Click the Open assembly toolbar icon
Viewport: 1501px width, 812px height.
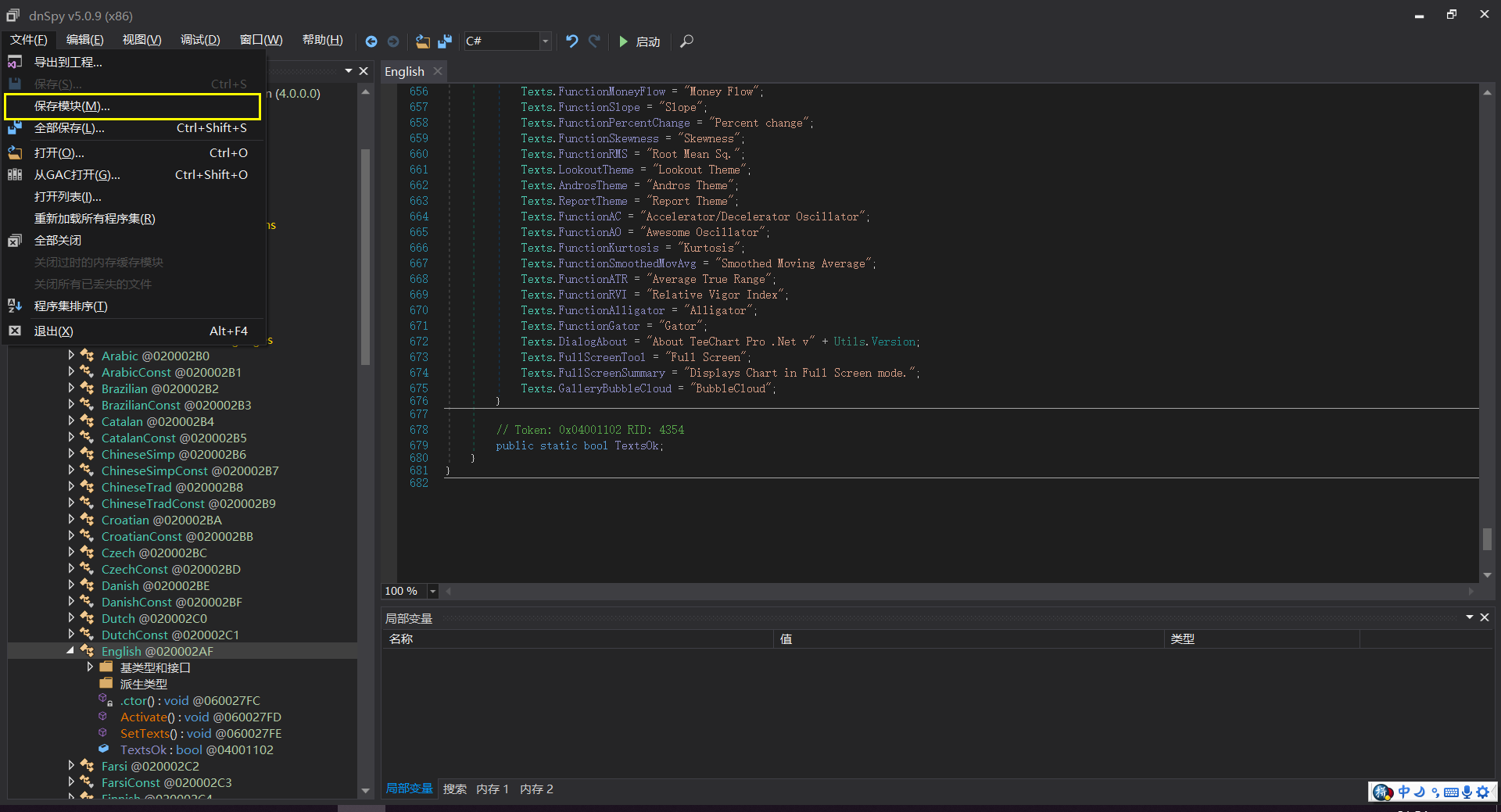pyautogui.click(x=423, y=41)
